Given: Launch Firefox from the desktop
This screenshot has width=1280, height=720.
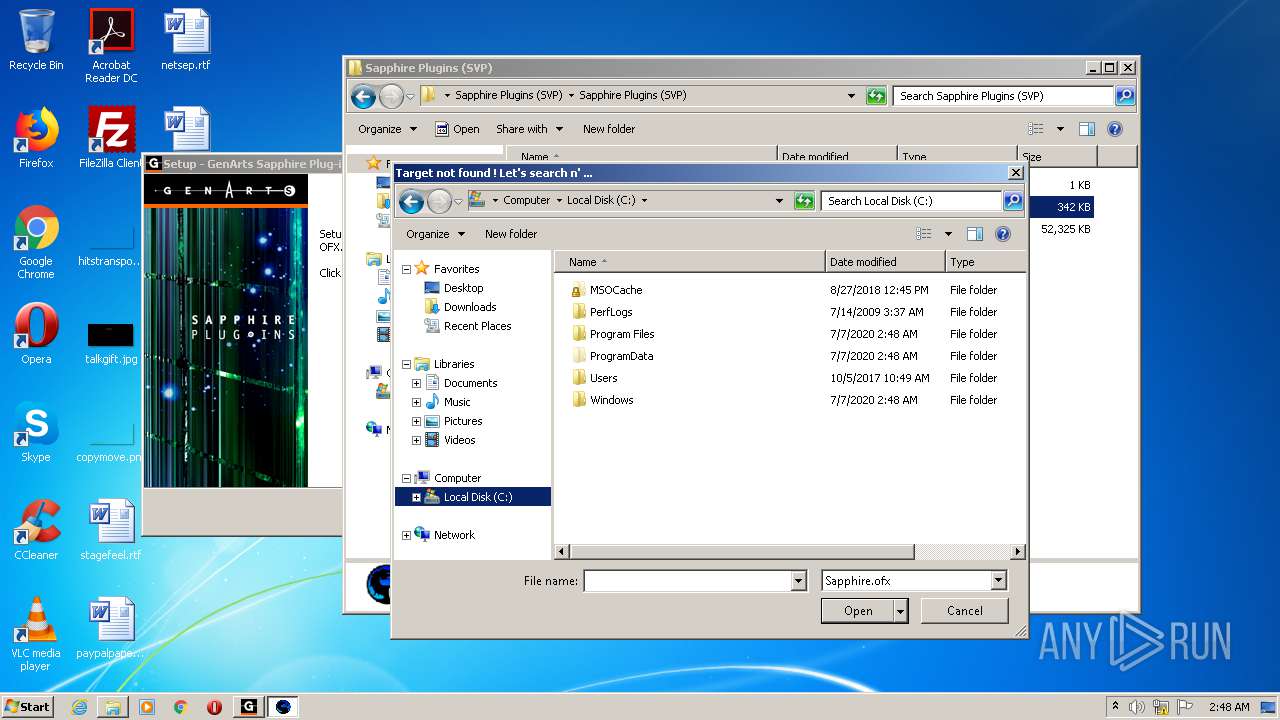Looking at the screenshot, I should point(36,138).
